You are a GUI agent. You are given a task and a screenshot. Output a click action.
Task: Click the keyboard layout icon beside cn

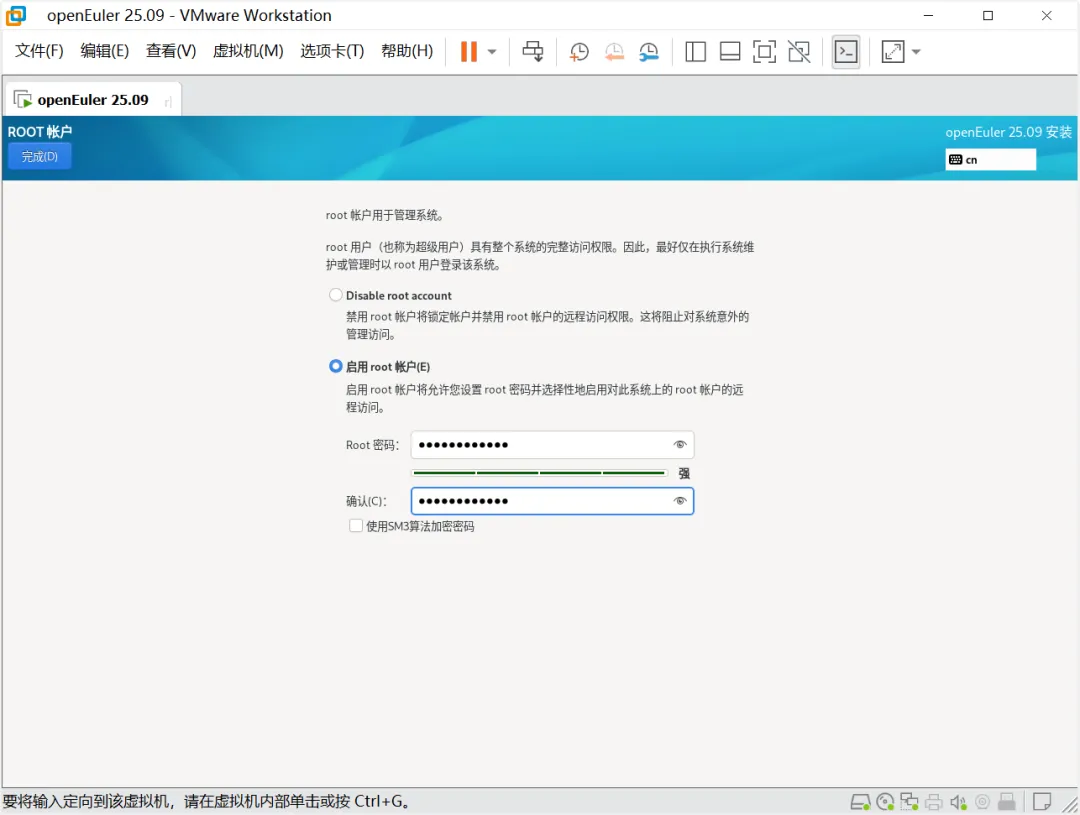(955, 160)
